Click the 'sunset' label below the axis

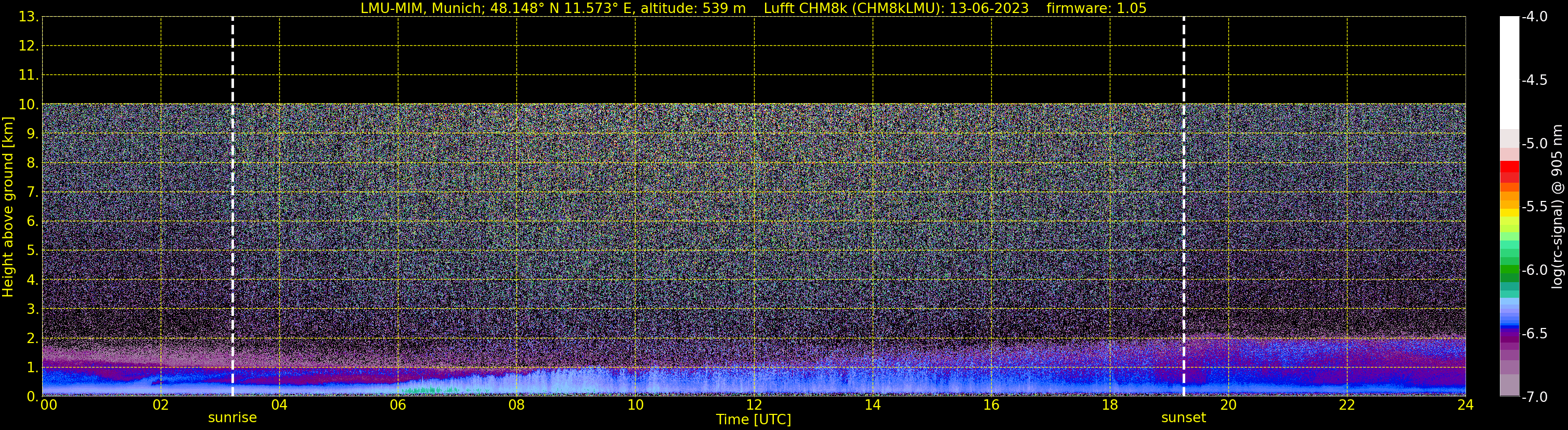(1183, 418)
